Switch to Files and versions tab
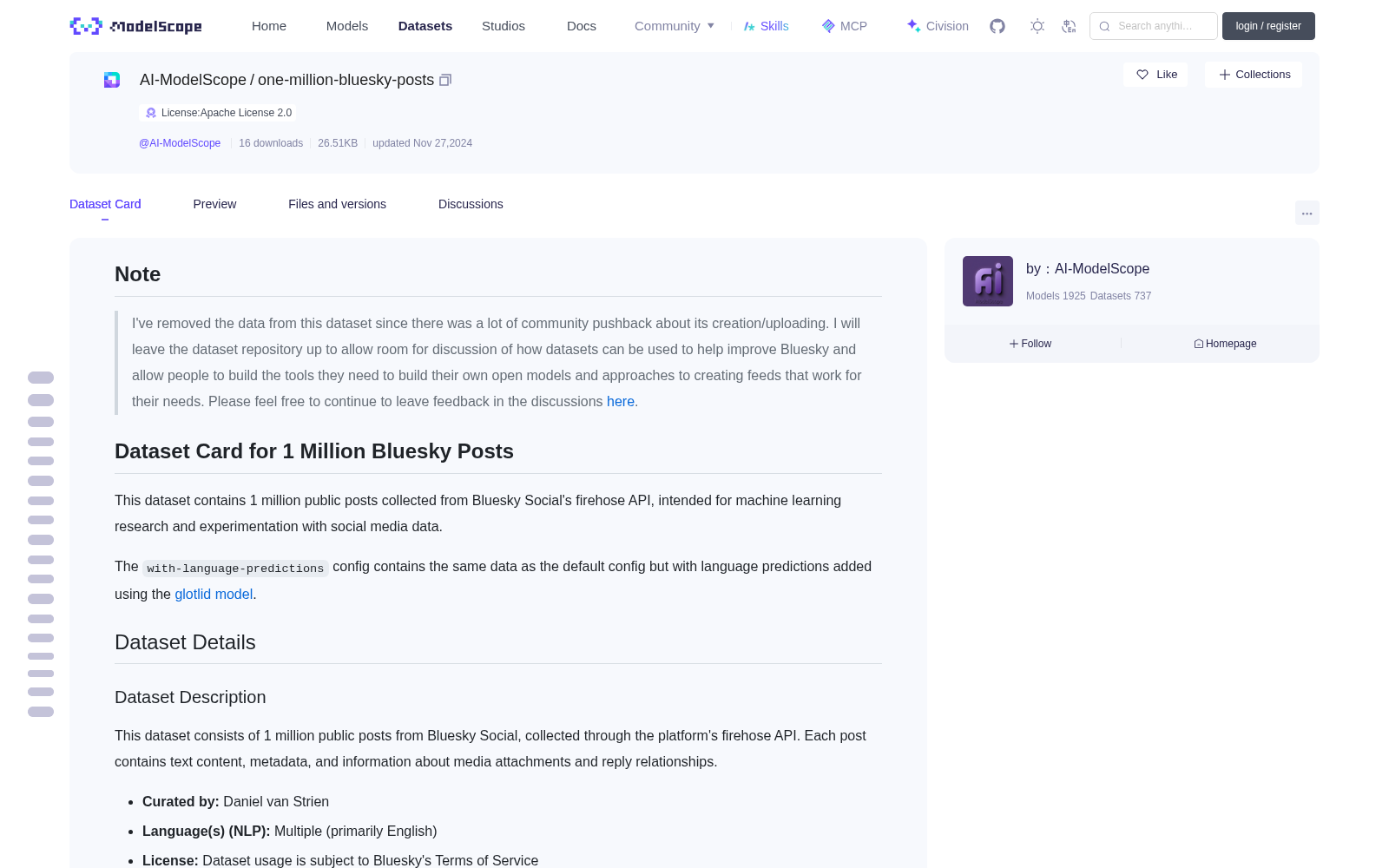The height and width of the screenshot is (868, 1389). (x=337, y=204)
